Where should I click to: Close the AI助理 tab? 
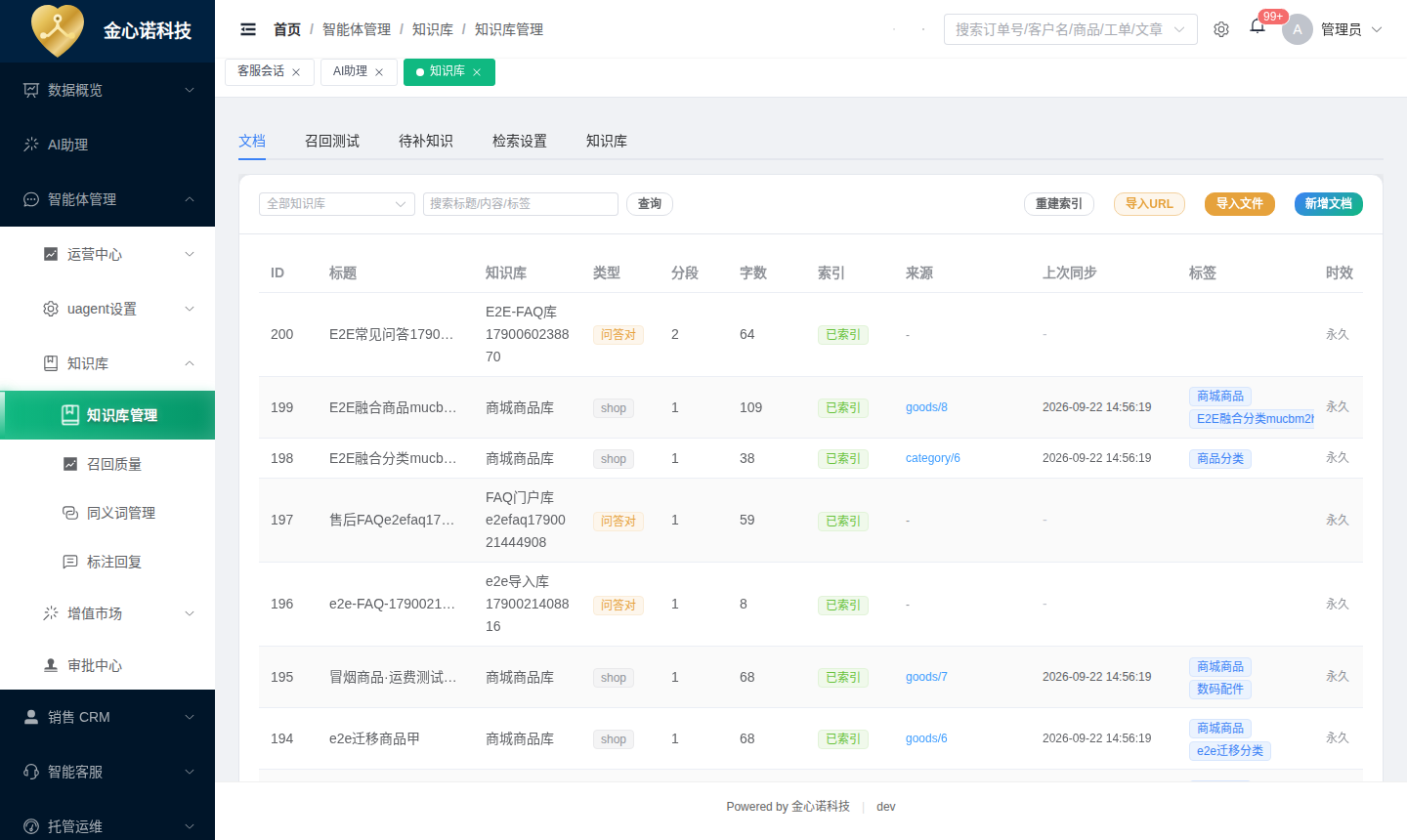coord(379,72)
